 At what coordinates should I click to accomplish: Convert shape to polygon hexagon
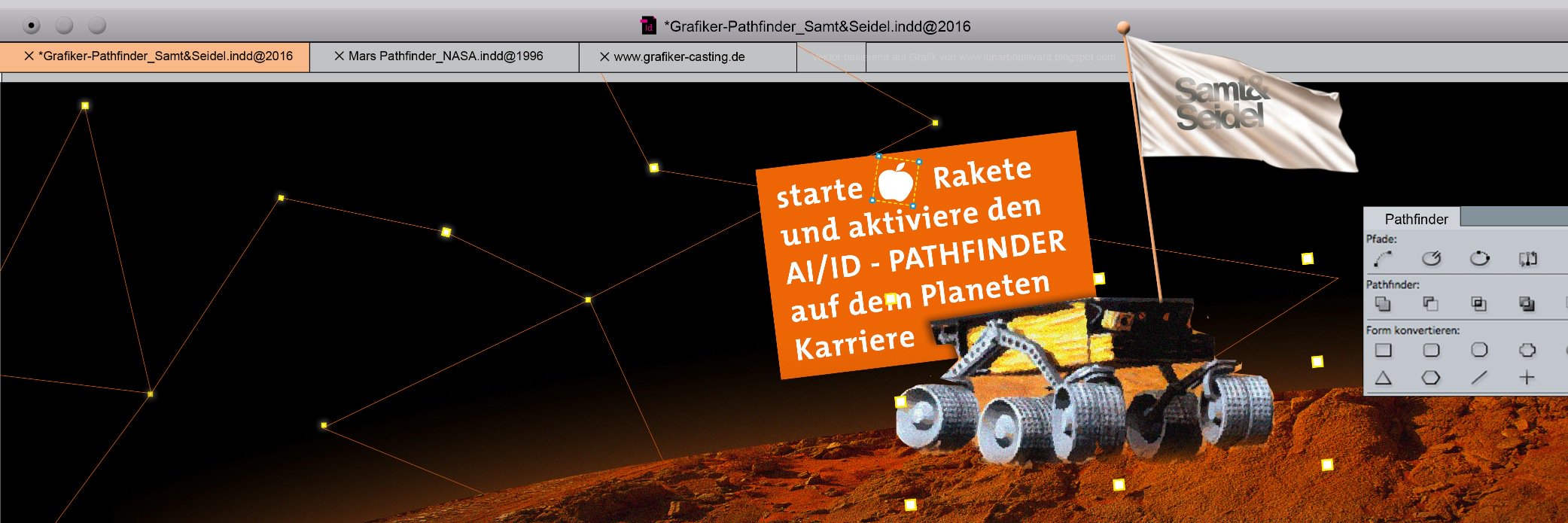(1431, 378)
